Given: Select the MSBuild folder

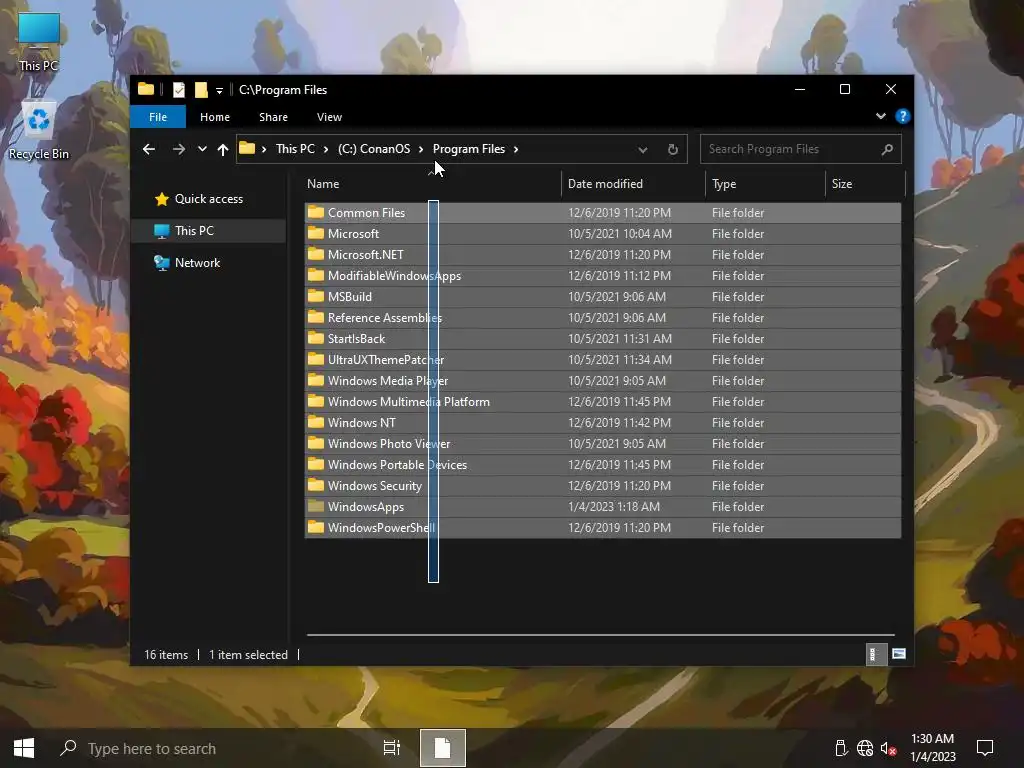Looking at the screenshot, I should click(603, 296).
